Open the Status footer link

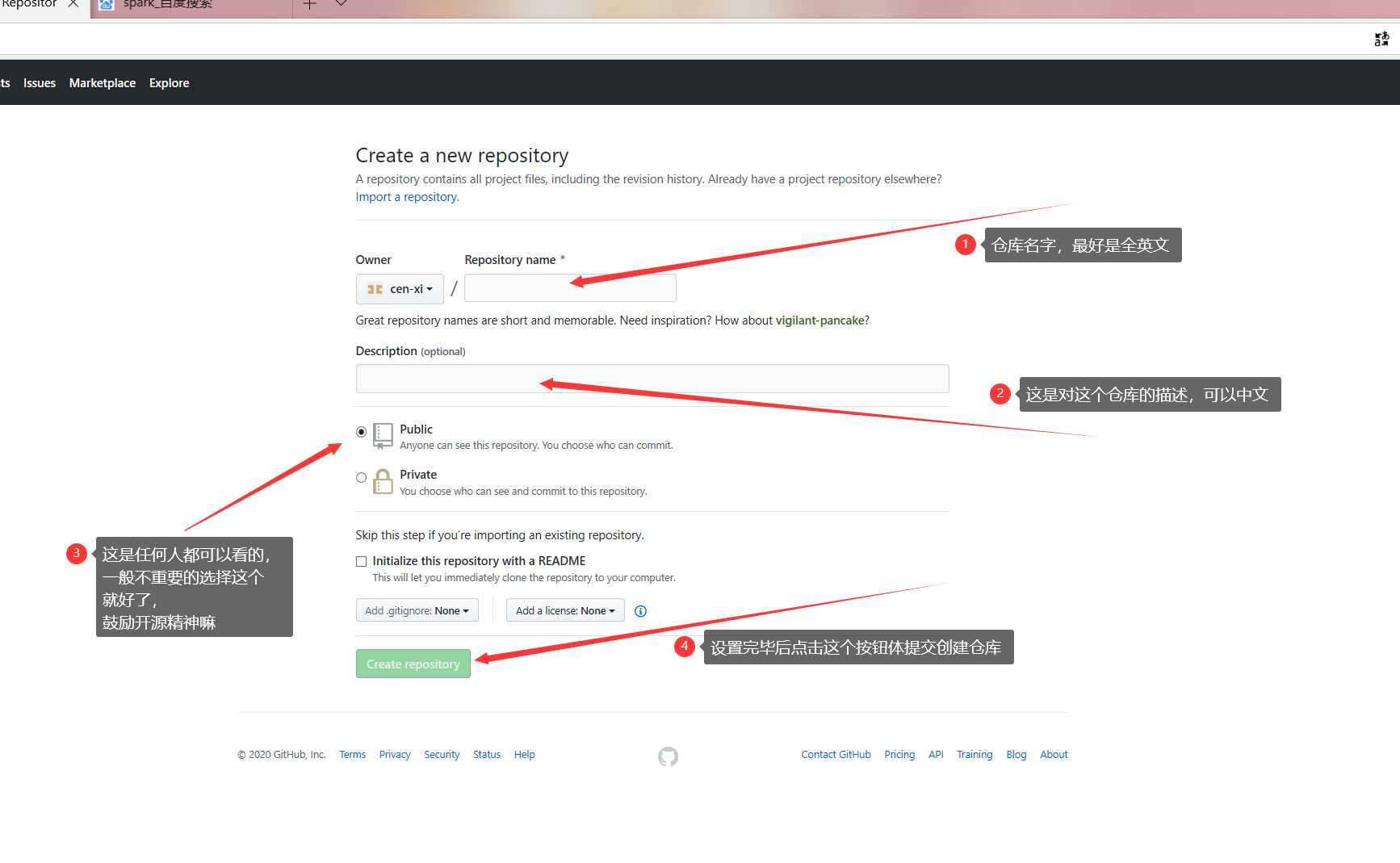click(487, 755)
